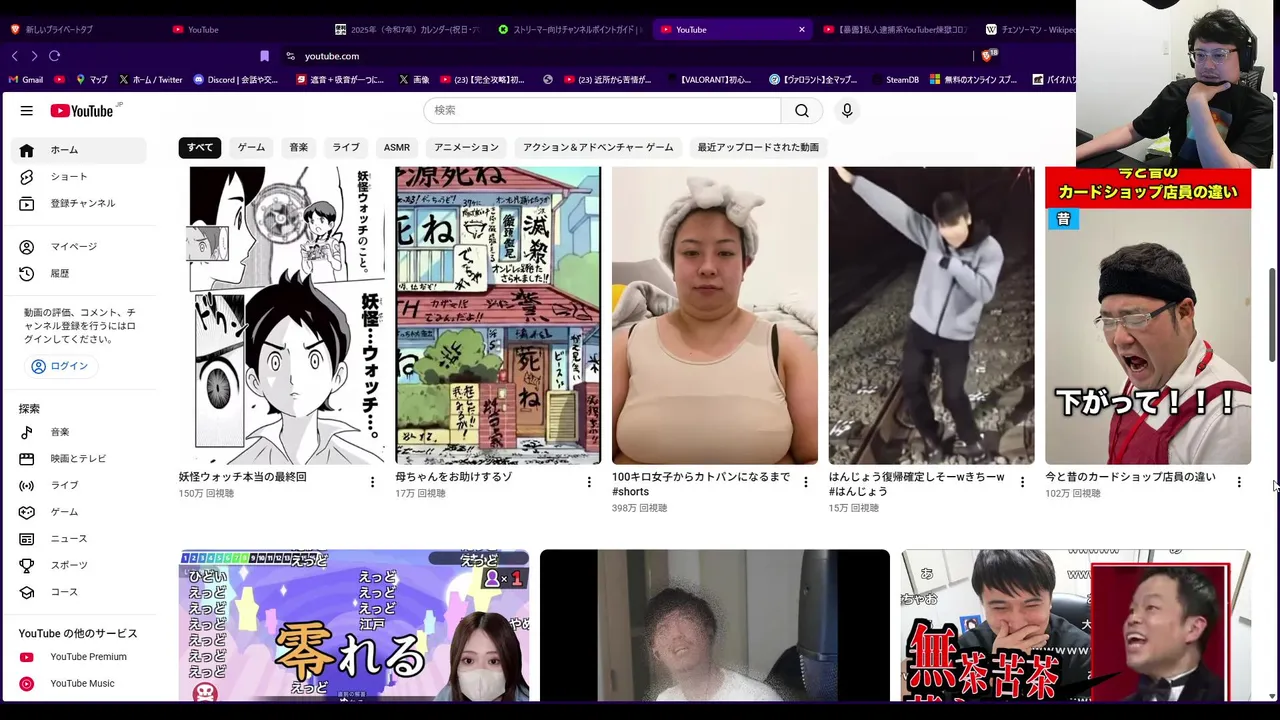Viewport: 1280px width, 720px height.
Task: Go forward with the browser forward arrow
Action: 34,56
